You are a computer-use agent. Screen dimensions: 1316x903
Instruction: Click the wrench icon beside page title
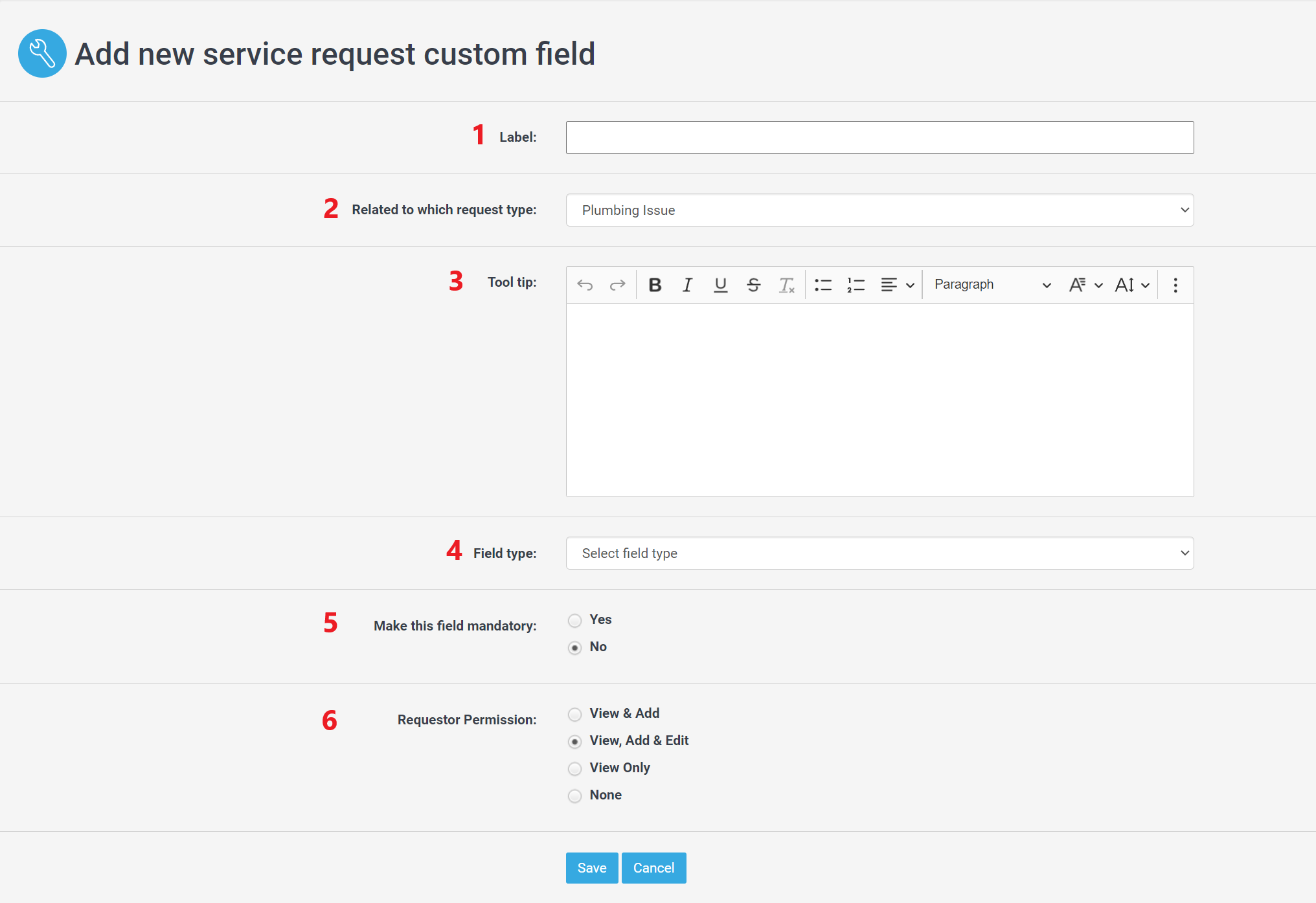point(42,54)
